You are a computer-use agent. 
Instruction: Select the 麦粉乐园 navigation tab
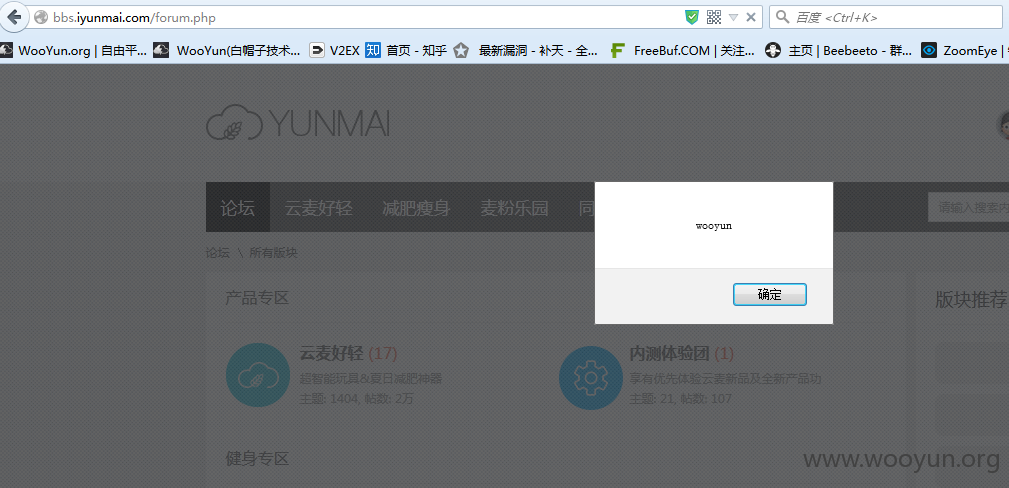coord(514,208)
